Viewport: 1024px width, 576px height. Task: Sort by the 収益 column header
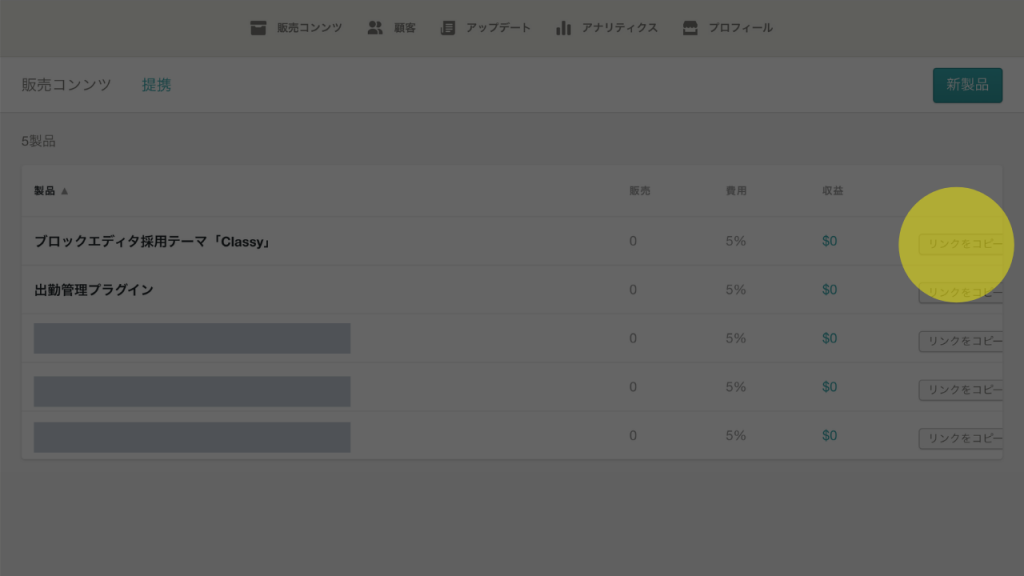(833, 191)
